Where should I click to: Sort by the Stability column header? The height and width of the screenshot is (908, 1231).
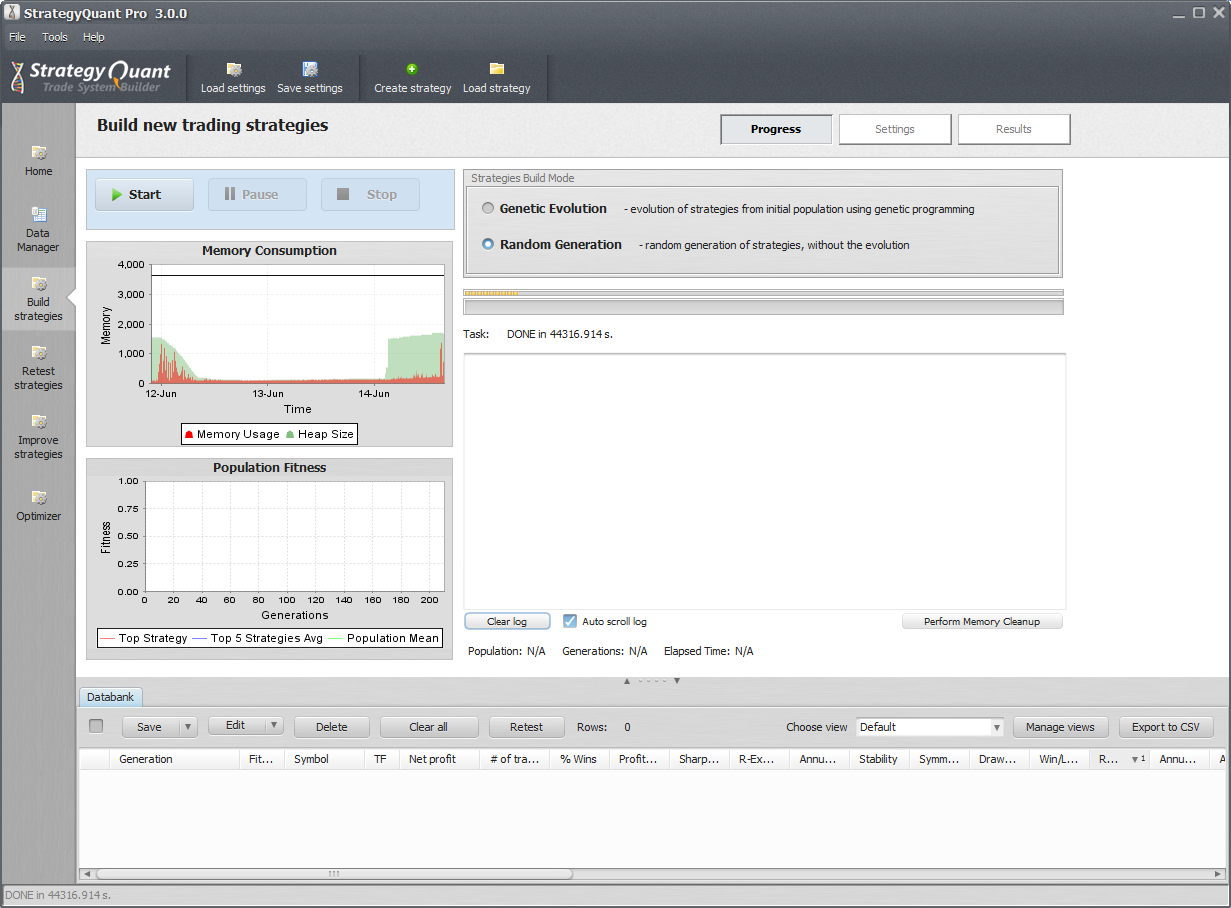pos(879,759)
